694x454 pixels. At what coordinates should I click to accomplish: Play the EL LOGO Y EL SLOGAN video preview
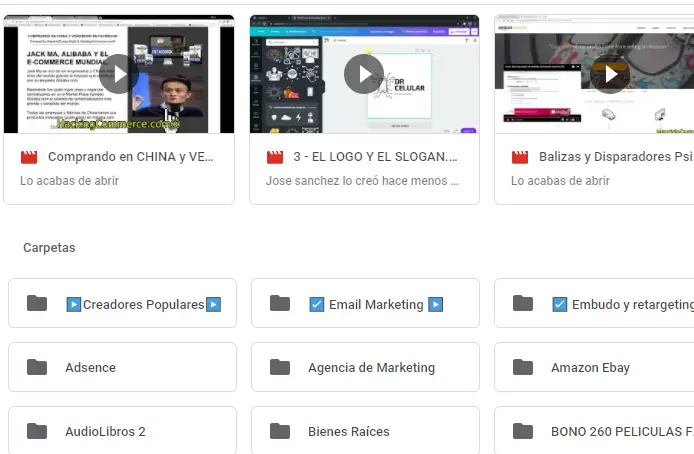tap(364, 74)
